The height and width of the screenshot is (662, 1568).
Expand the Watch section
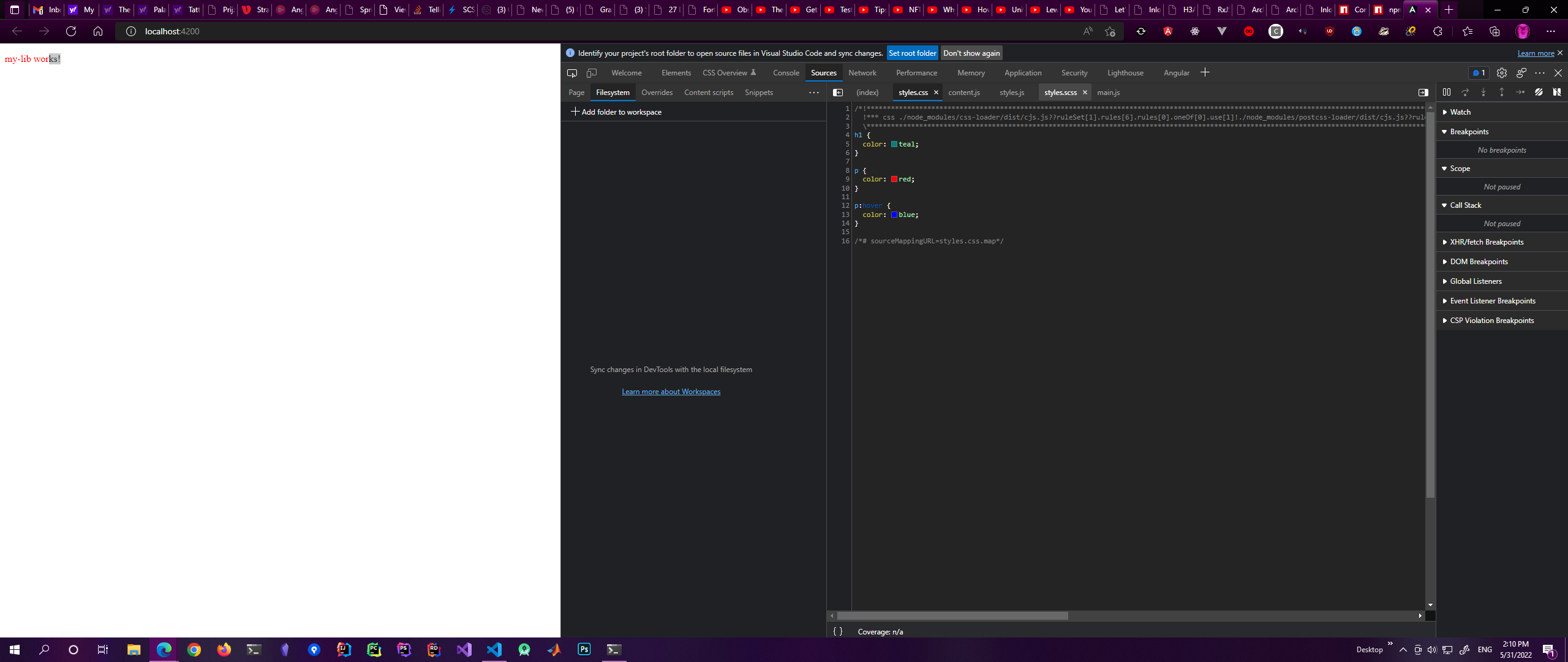[1460, 112]
